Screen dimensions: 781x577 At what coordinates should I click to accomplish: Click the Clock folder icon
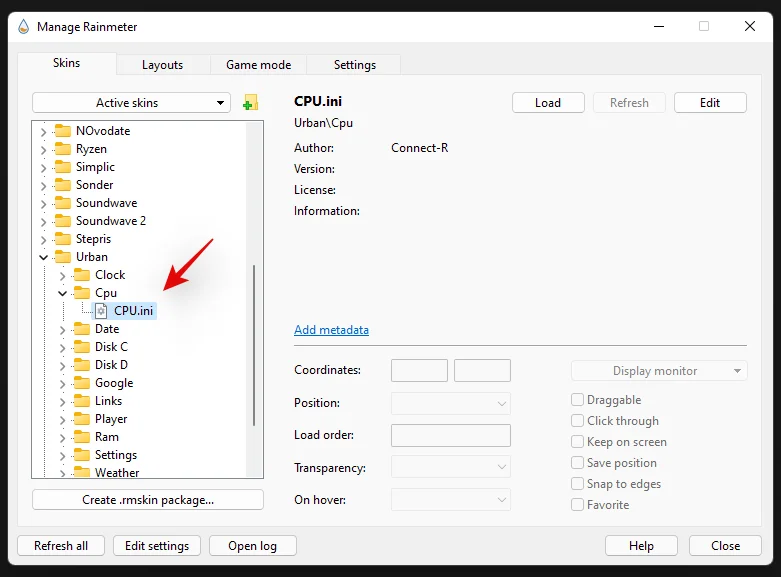point(82,275)
